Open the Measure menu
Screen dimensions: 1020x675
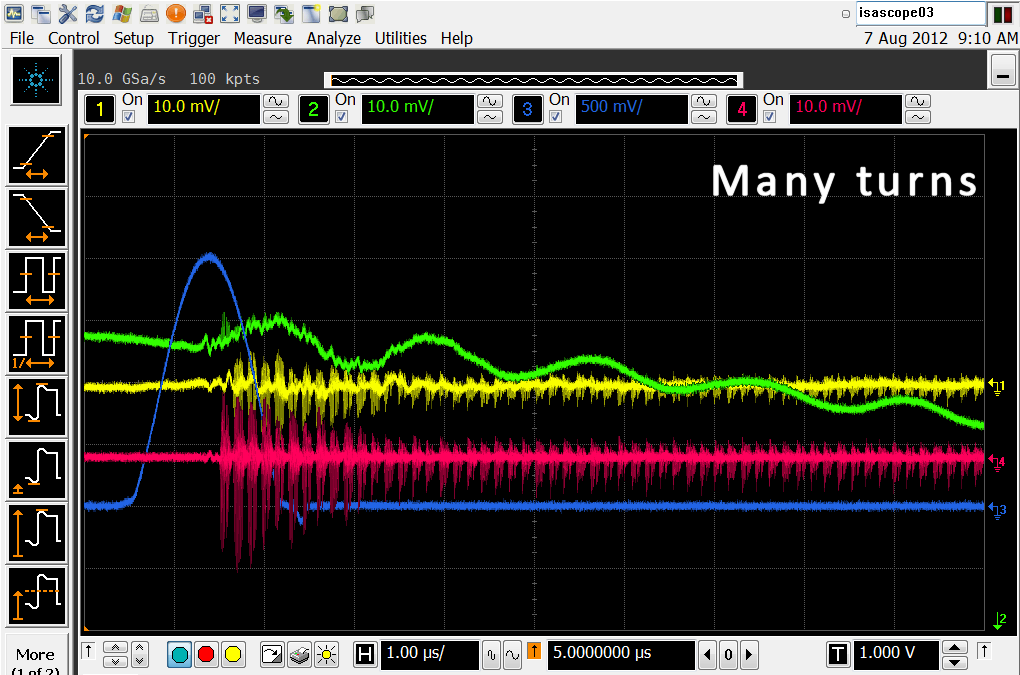point(262,38)
